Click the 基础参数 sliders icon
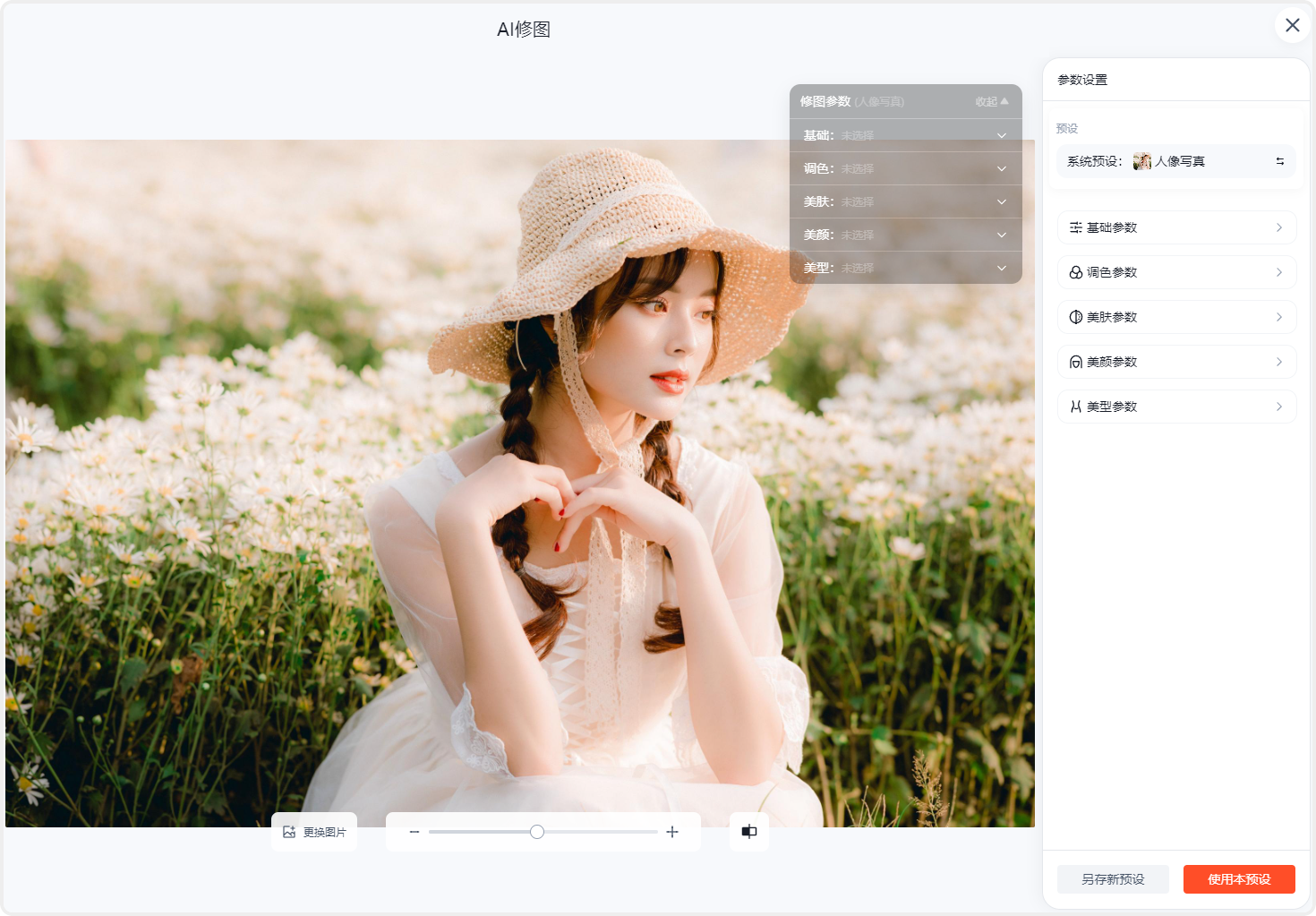1316x916 pixels. [x=1076, y=227]
